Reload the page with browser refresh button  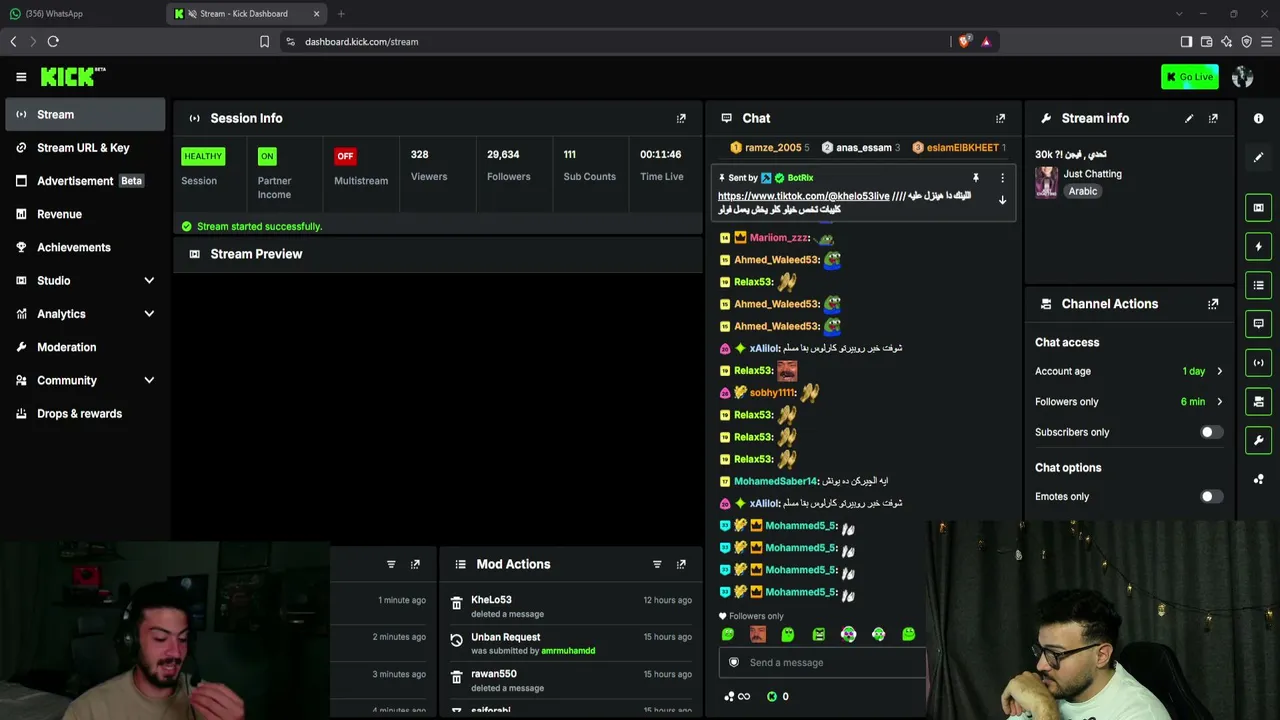[x=53, y=42]
